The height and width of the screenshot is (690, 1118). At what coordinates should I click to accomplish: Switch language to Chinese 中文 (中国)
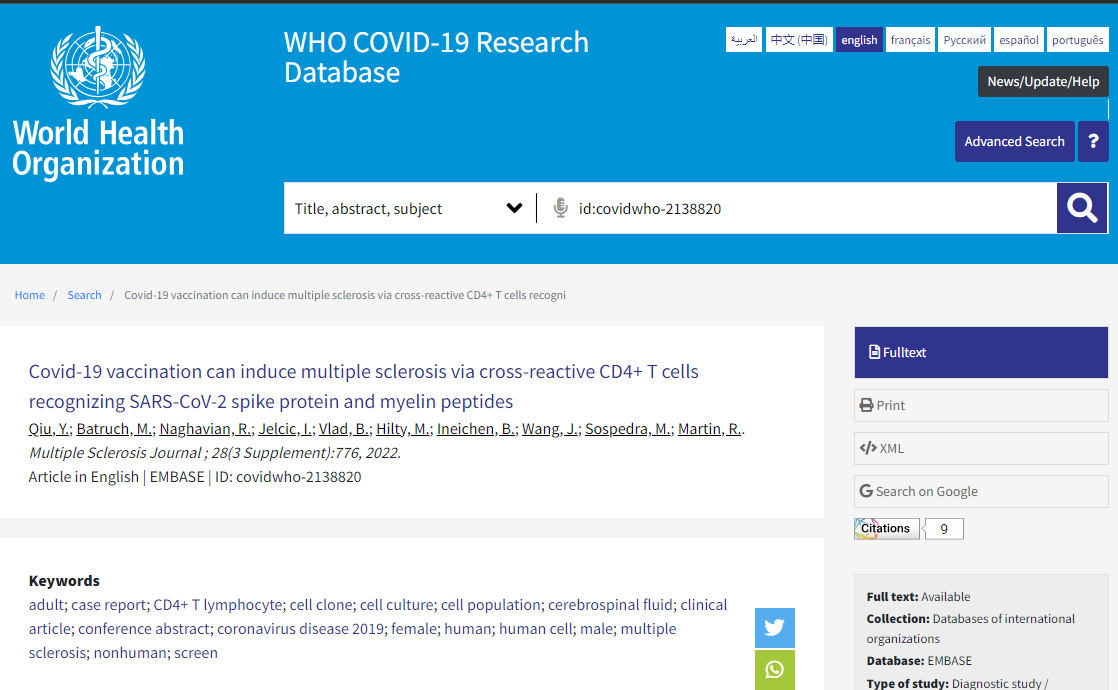pyautogui.click(x=799, y=40)
